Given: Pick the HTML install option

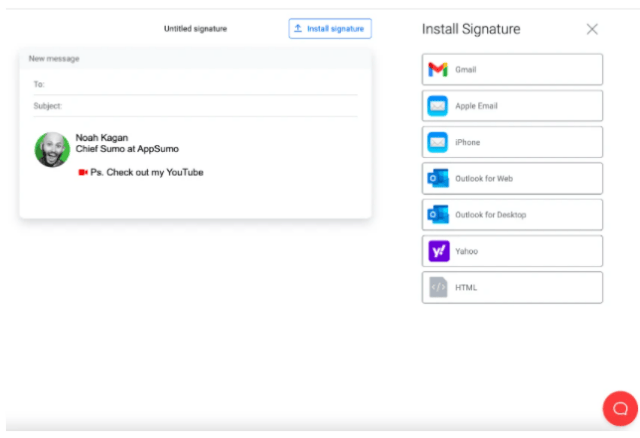Looking at the screenshot, I should (x=512, y=287).
